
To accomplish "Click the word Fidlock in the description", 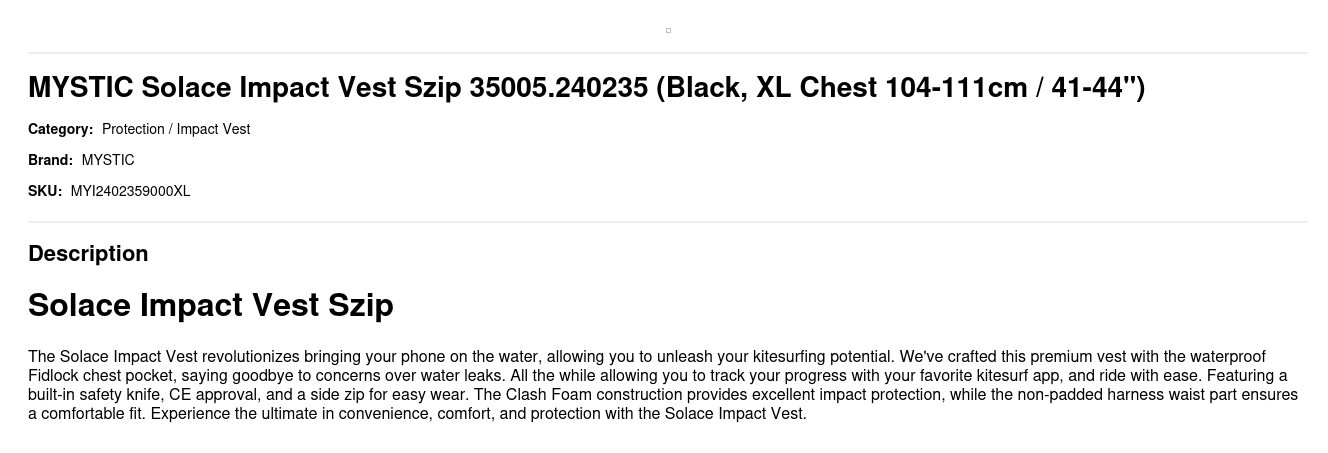I will click(54, 376).
